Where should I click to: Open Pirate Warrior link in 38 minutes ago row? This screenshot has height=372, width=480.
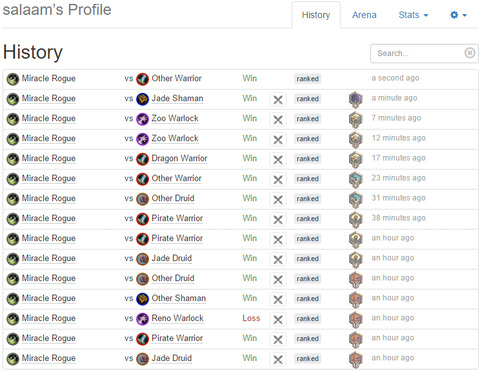(x=177, y=218)
